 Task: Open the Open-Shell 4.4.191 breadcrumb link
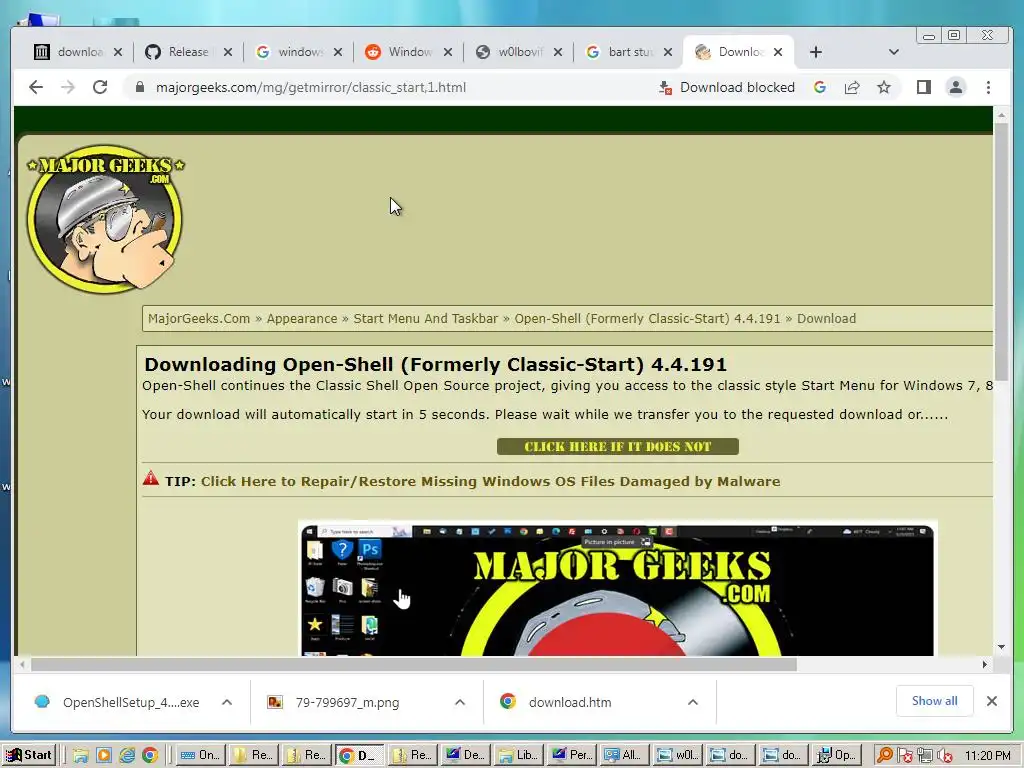pos(647,319)
